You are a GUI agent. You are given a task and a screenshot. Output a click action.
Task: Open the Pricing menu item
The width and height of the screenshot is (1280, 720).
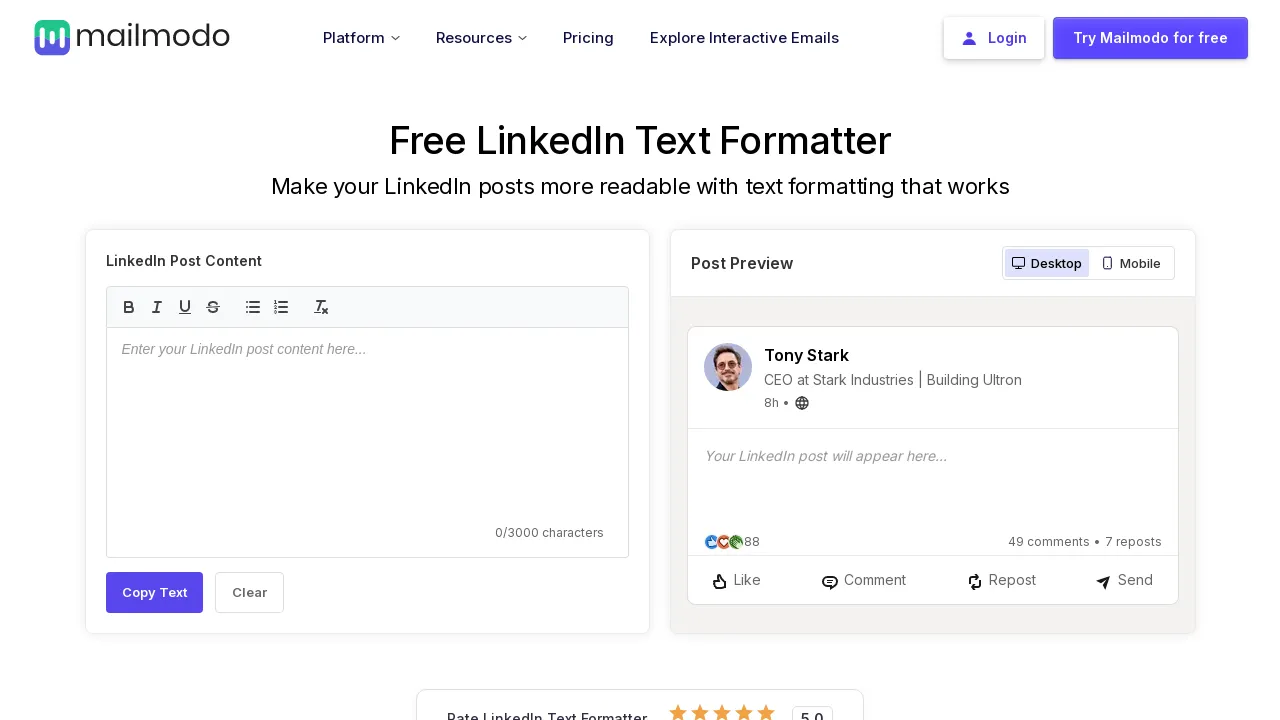[x=588, y=38]
